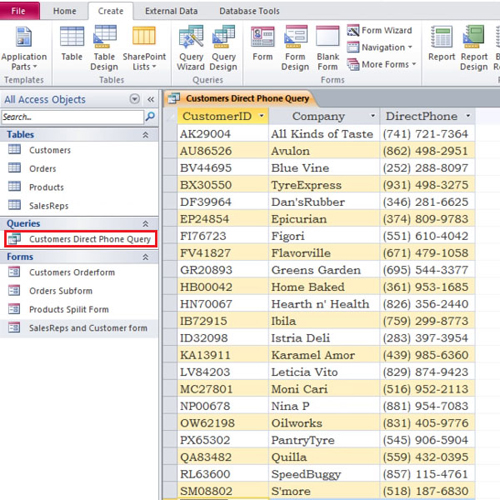Create a new Report

pyautogui.click(x=441, y=44)
